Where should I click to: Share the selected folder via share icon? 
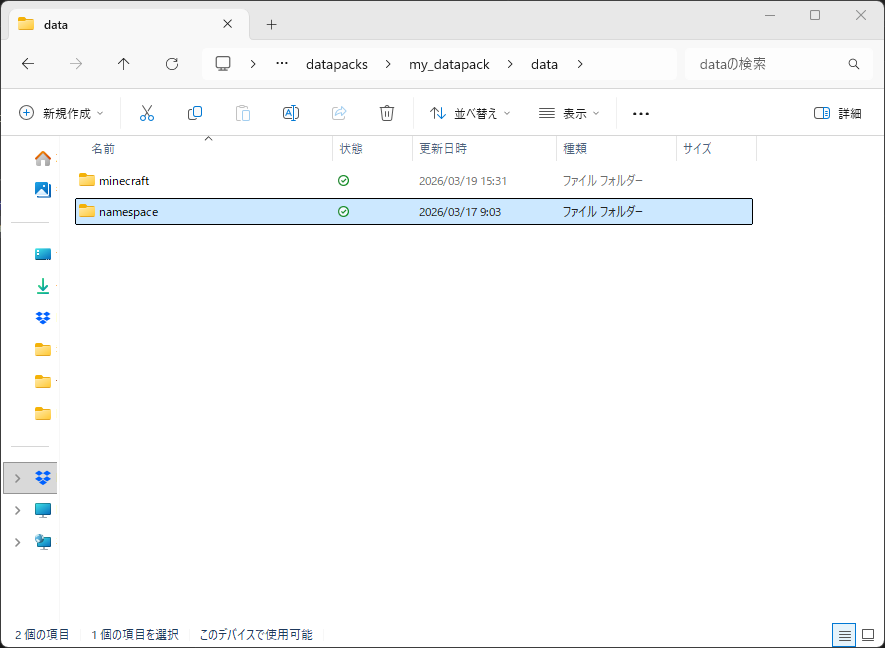point(339,113)
